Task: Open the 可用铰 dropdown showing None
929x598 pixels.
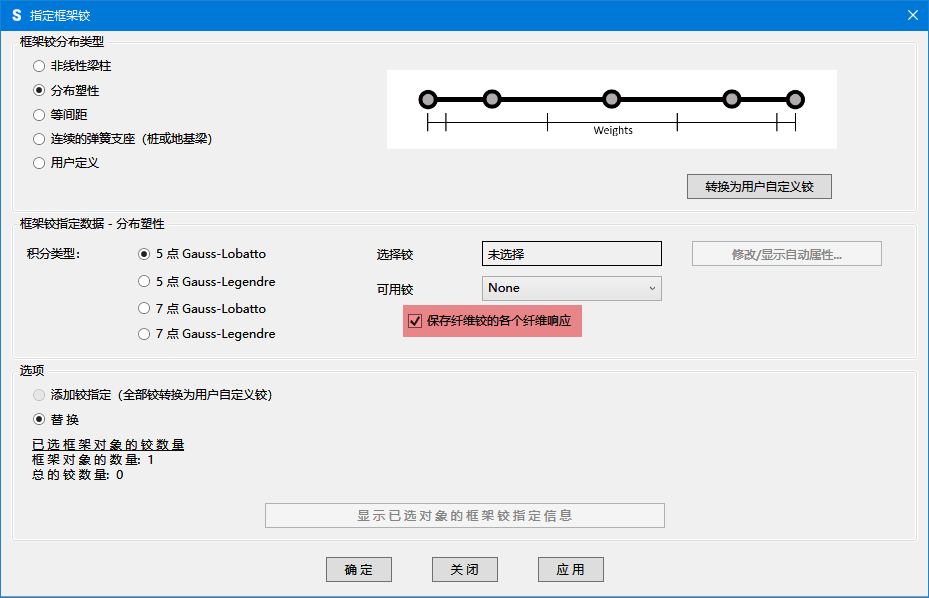Action: tap(571, 288)
